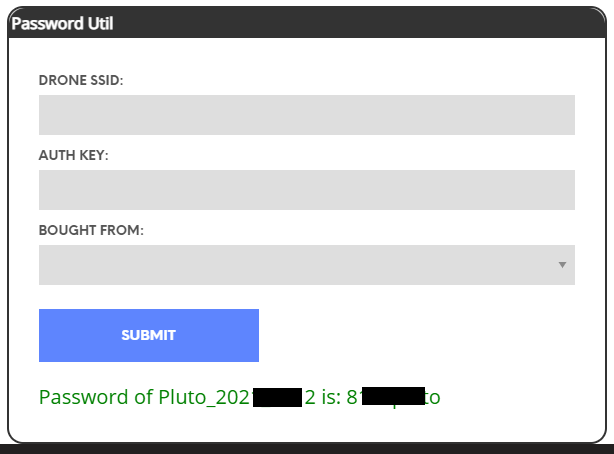Open the BOUGHT FROM dropdown
Image resolution: width=614 pixels, height=454 pixels.
[x=306, y=265]
